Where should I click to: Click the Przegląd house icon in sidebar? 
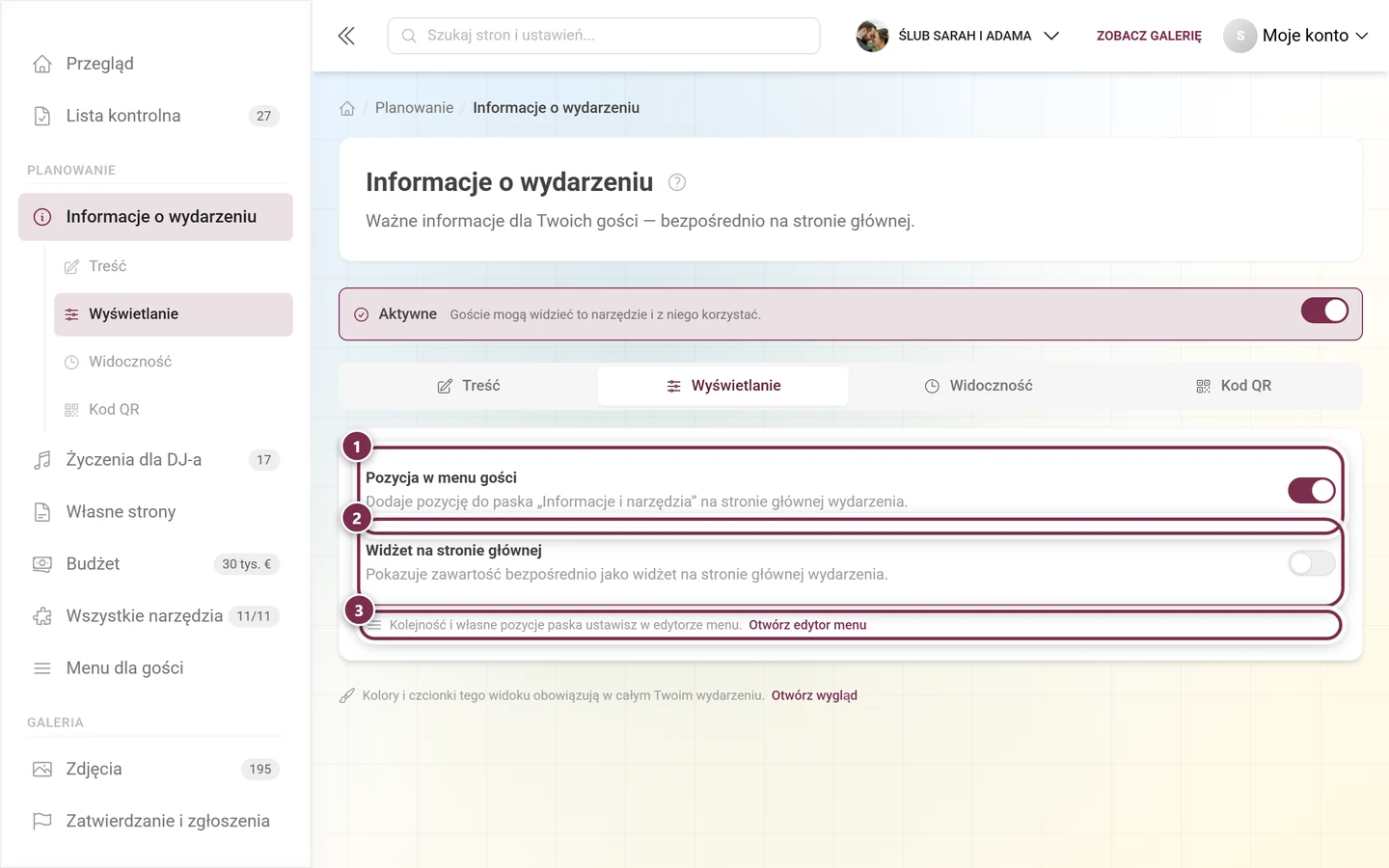(x=42, y=64)
